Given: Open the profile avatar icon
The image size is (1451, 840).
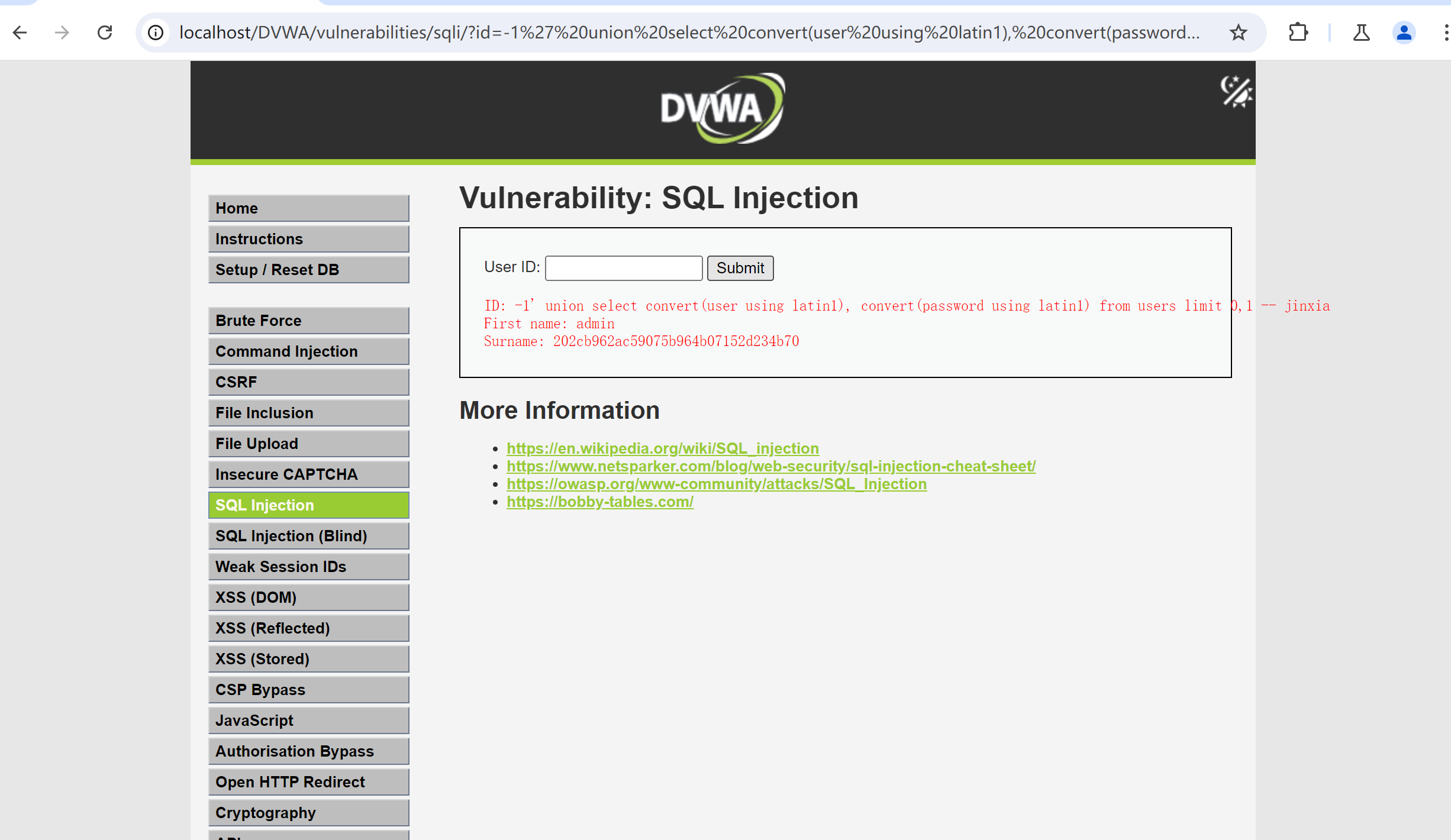Looking at the screenshot, I should click(1404, 33).
